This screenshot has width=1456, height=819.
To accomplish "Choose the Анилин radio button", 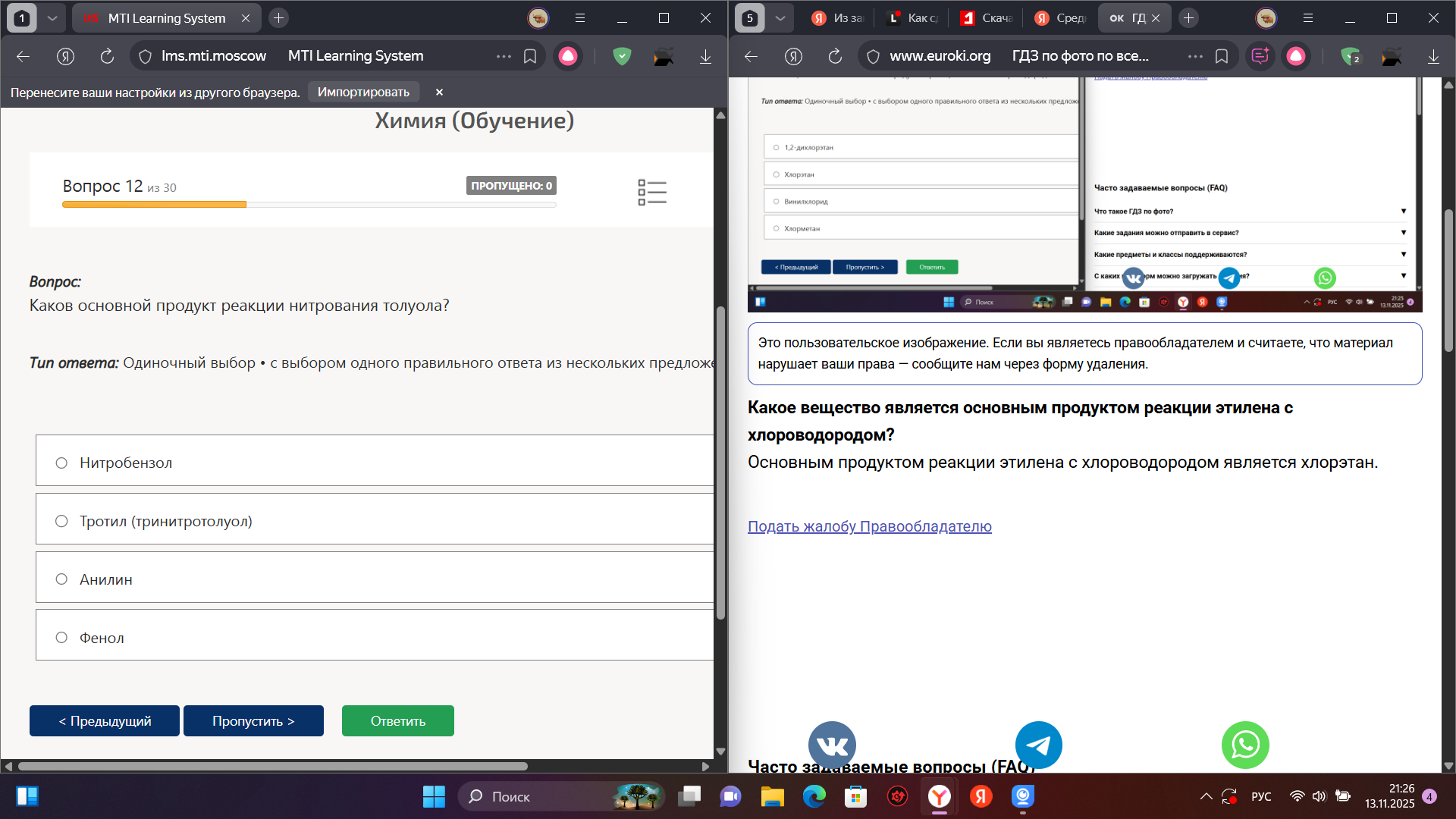I will coord(61,579).
